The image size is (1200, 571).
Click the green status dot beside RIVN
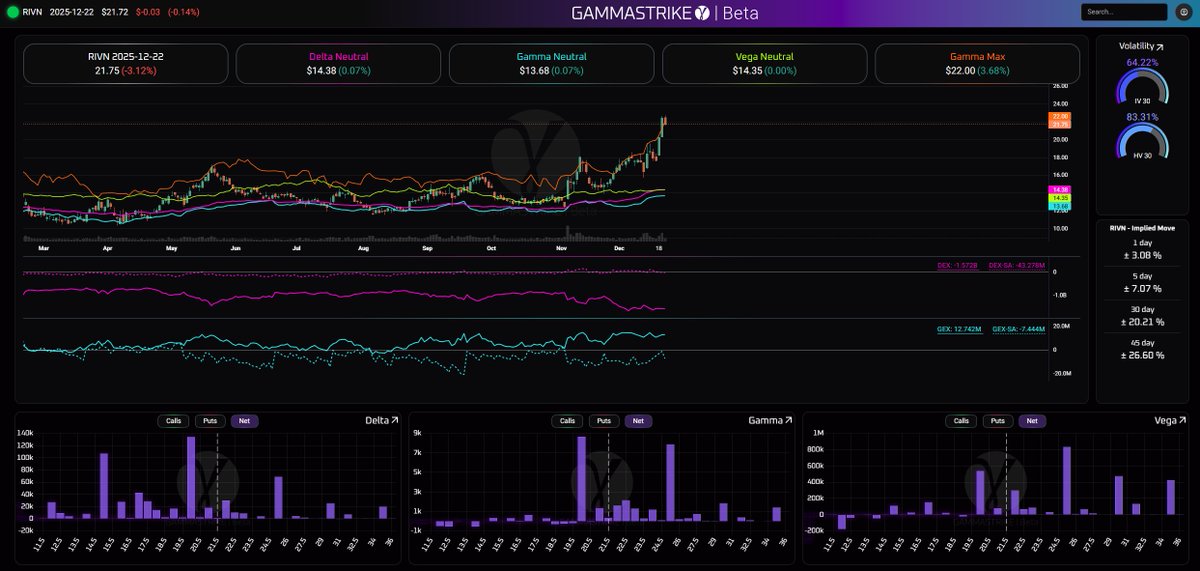point(12,12)
